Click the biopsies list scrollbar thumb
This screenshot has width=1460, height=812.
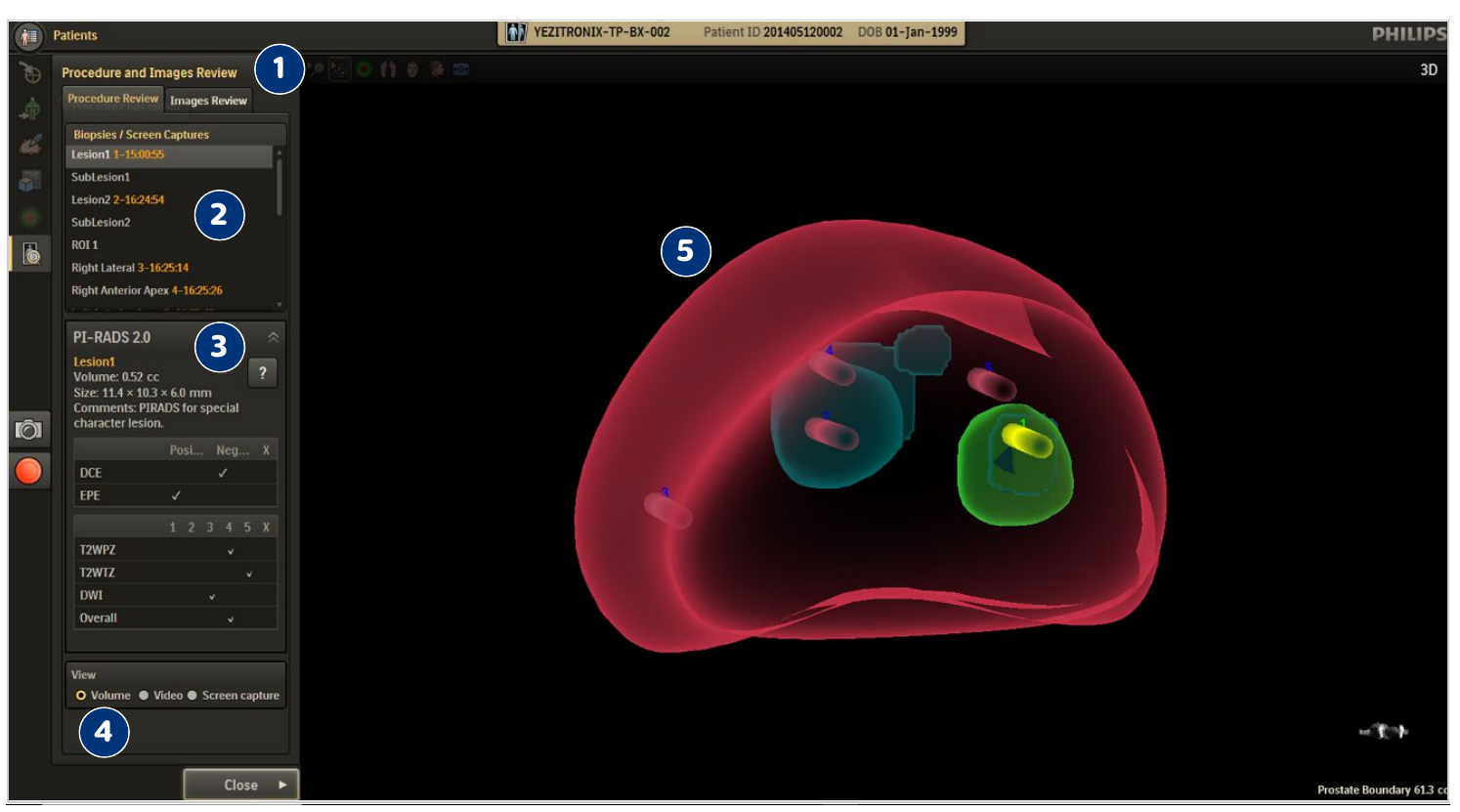279,186
